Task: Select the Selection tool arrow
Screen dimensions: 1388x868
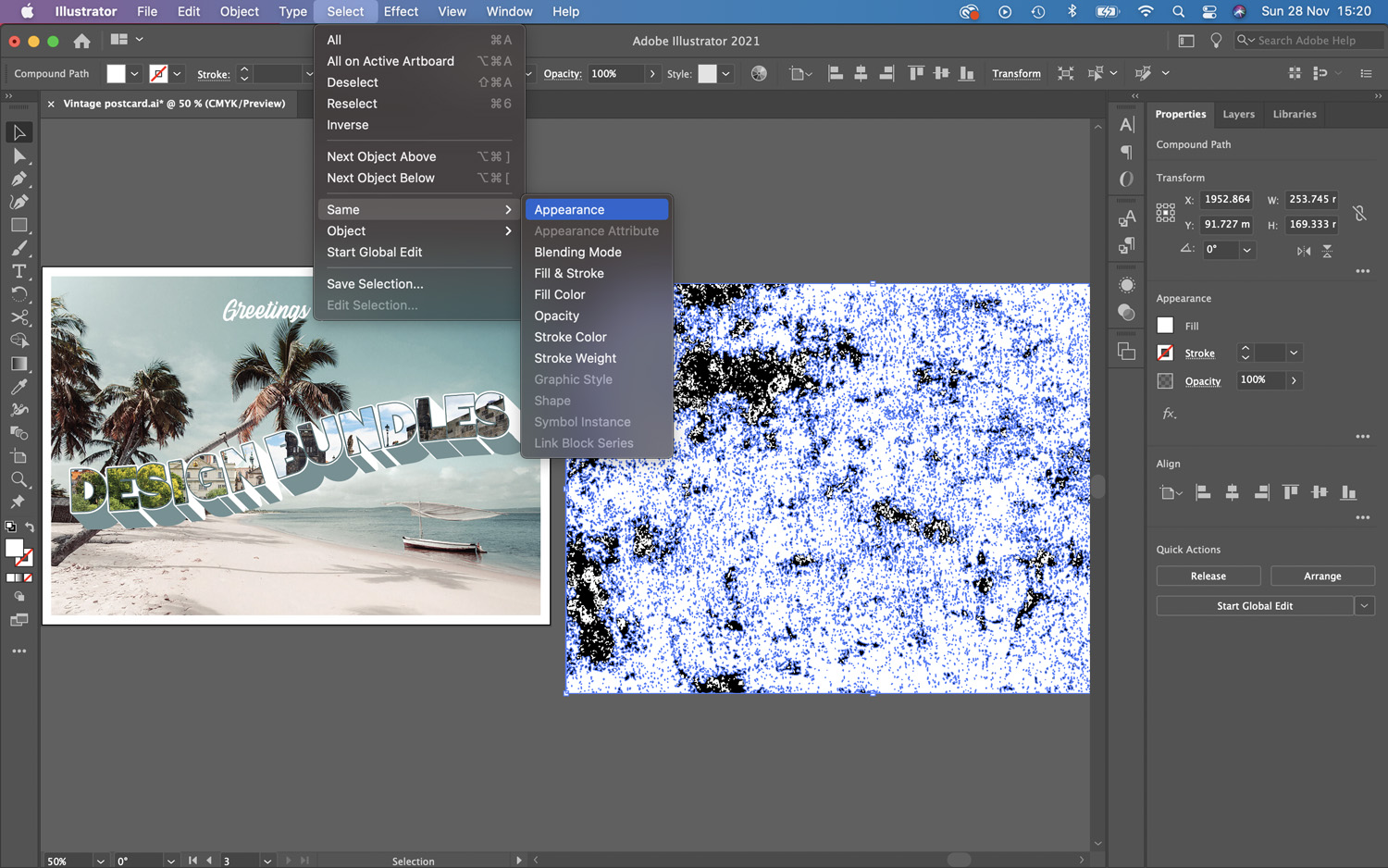Action: 19,132
